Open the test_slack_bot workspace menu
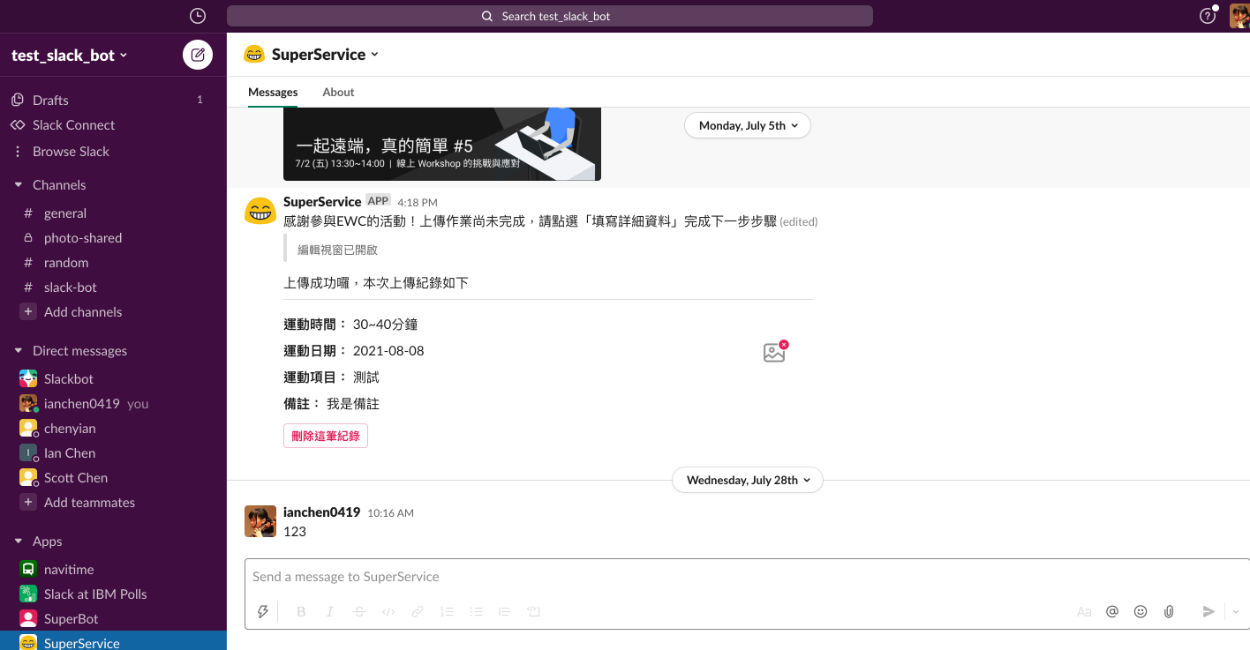 point(69,56)
